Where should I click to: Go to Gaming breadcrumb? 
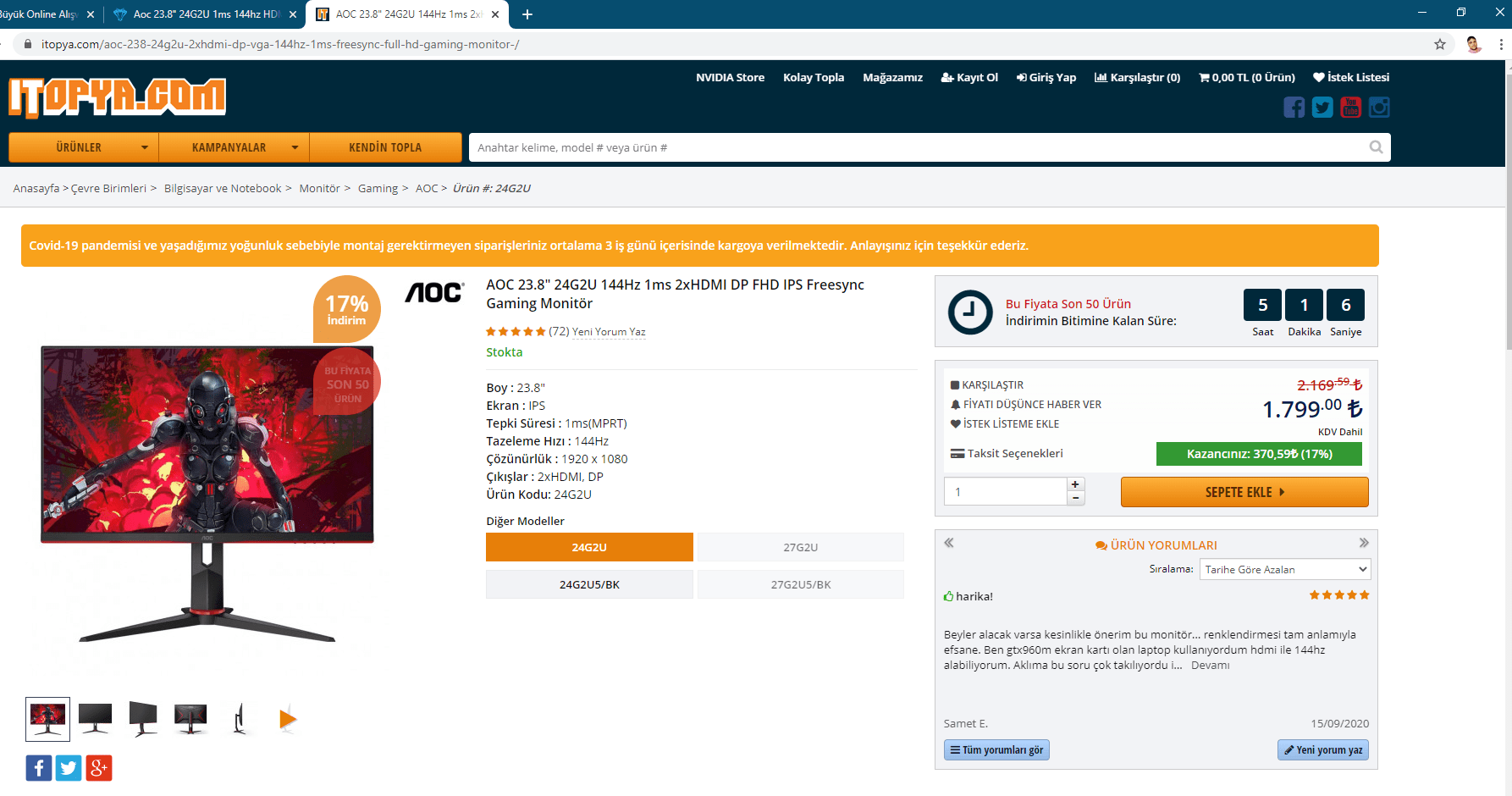378,188
